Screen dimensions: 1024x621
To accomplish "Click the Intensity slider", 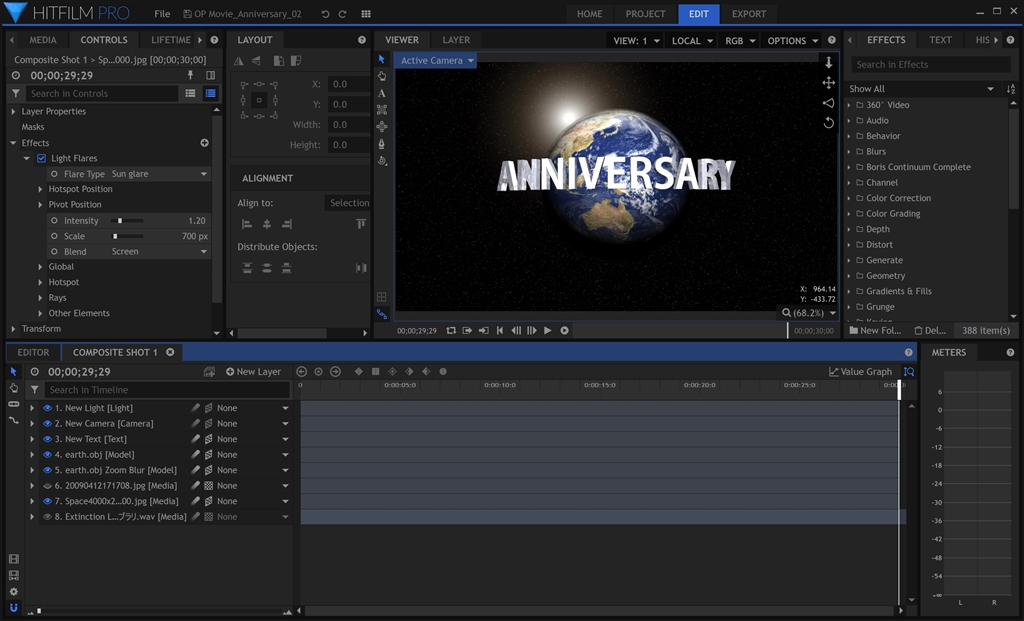I will pos(127,221).
